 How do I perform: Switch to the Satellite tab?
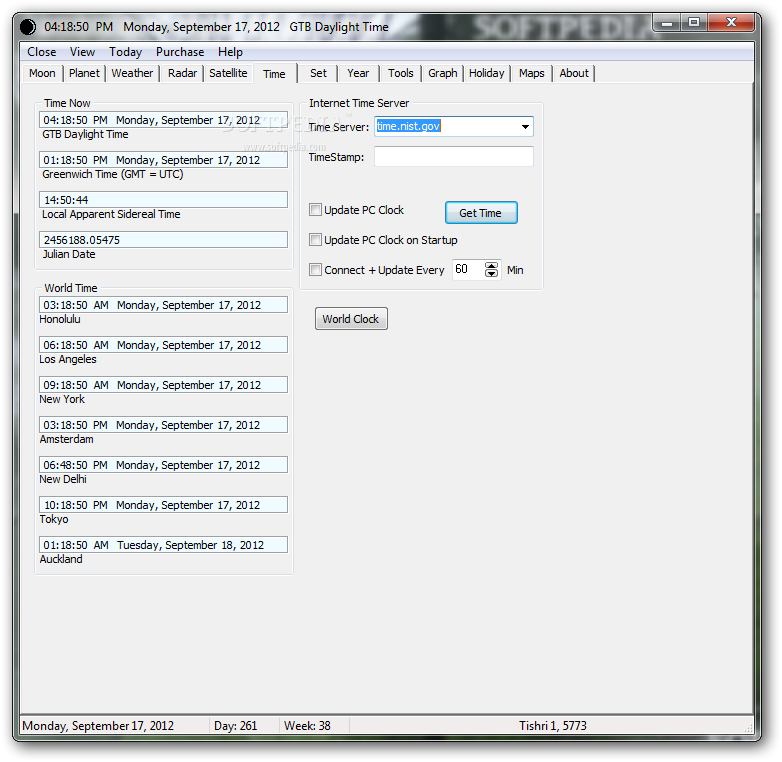(x=228, y=73)
